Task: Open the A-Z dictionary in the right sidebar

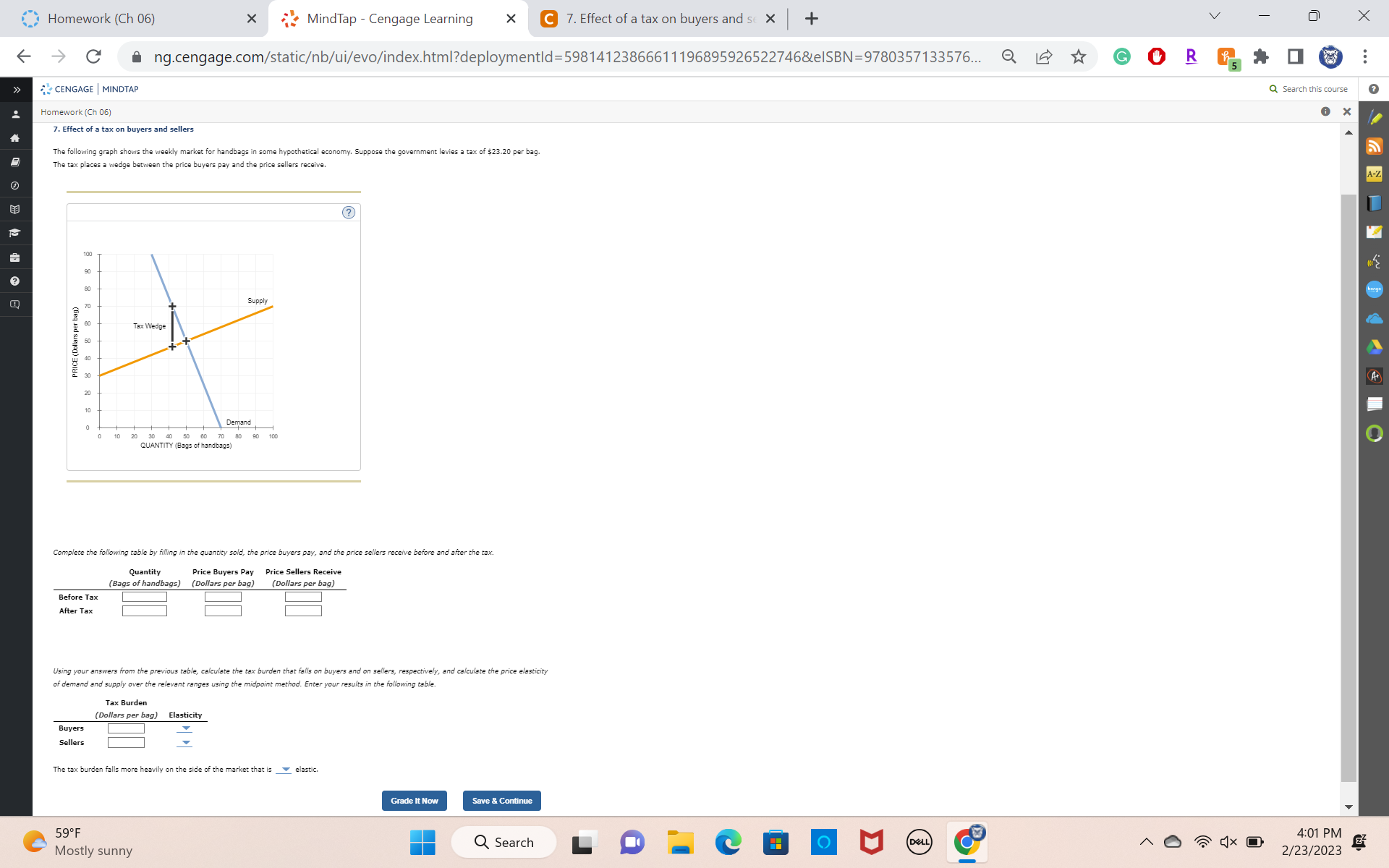Action: [x=1375, y=174]
